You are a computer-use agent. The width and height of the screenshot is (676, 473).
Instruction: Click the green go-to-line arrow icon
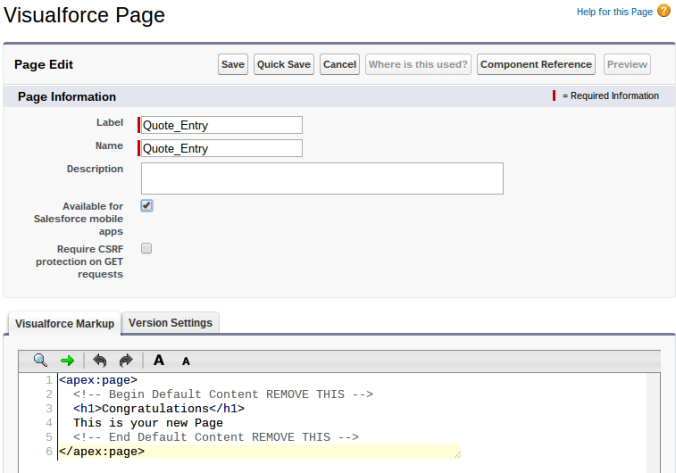click(x=67, y=360)
